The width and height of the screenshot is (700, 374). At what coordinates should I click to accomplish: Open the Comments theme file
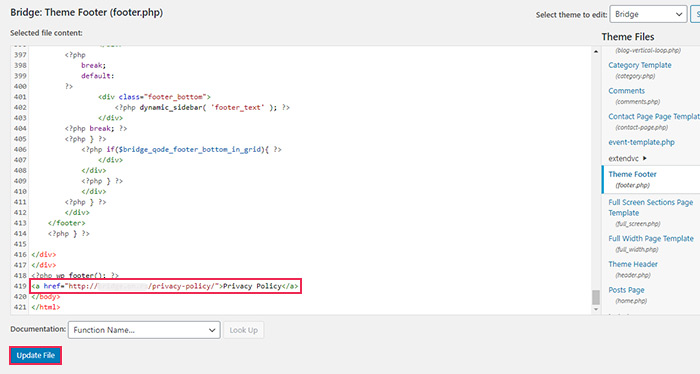(x=626, y=91)
